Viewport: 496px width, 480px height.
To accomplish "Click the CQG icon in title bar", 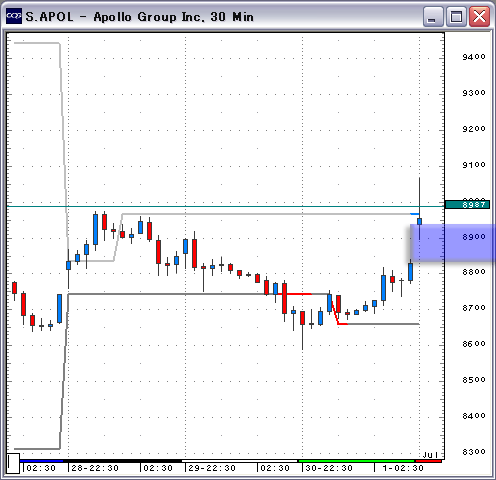I will 14,16.
